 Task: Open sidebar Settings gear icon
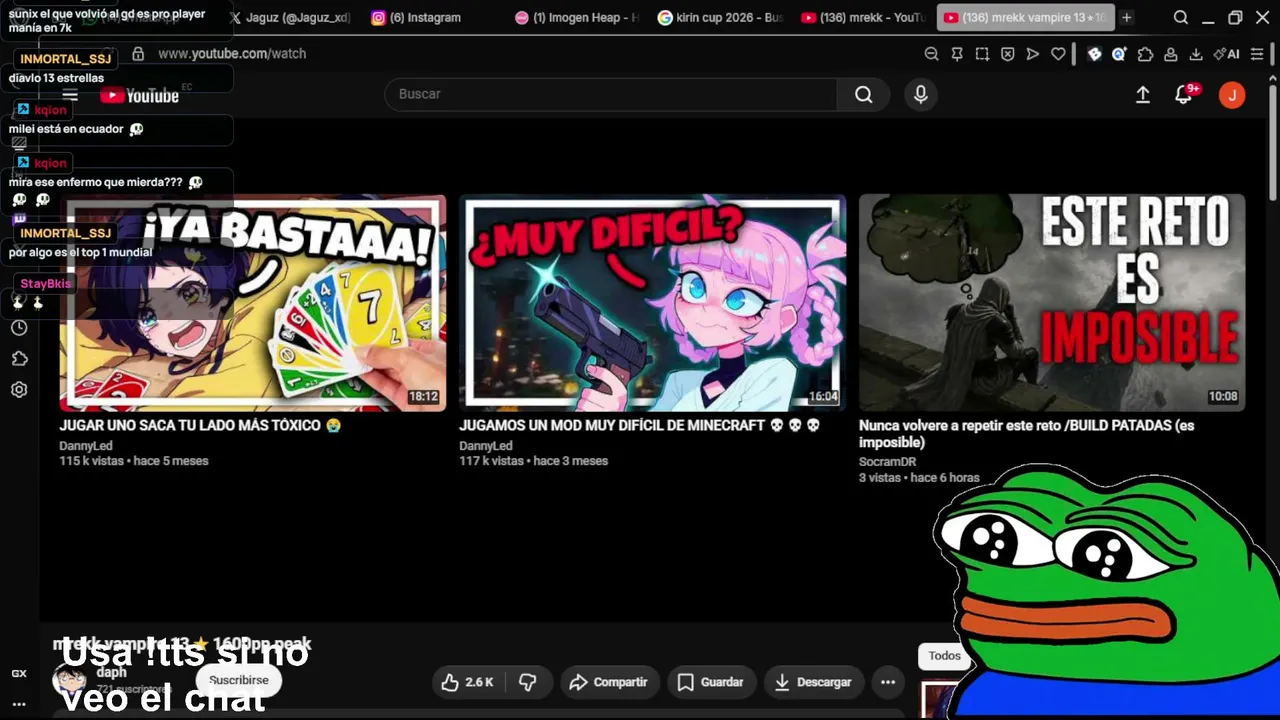[x=19, y=390]
